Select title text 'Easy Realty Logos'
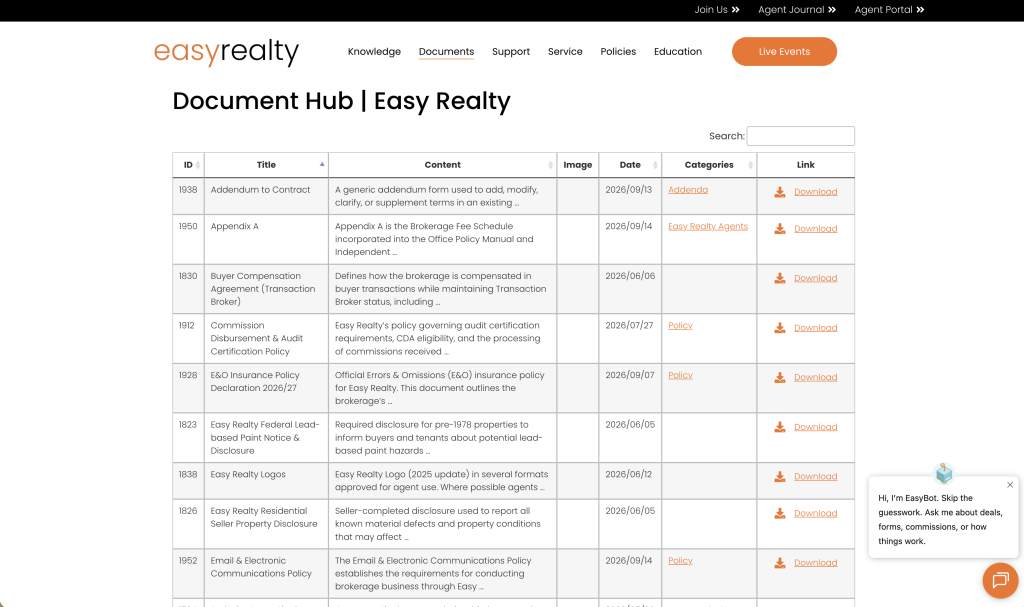 248,475
